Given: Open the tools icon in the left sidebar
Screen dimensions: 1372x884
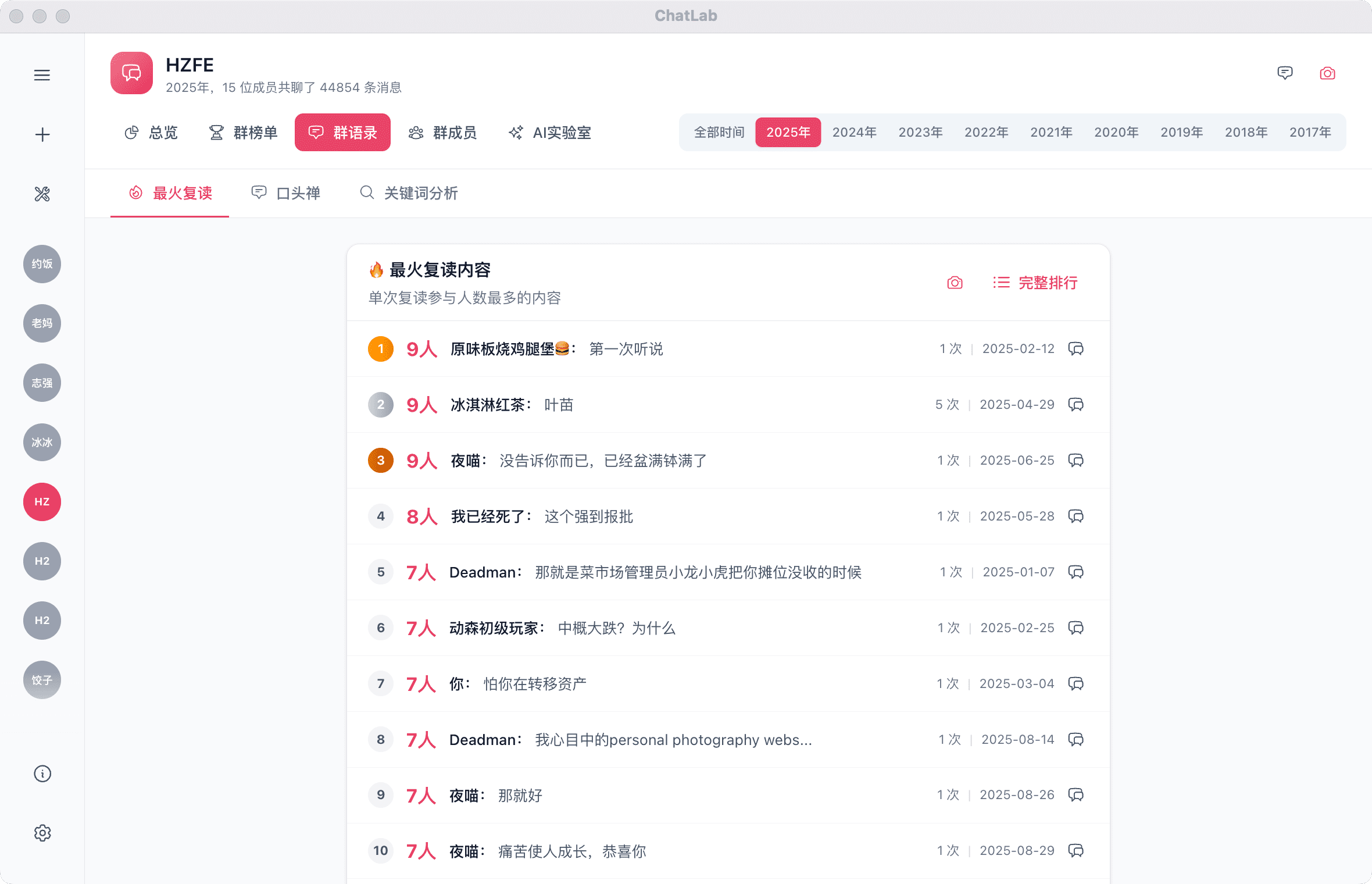Looking at the screenshot, I should click(41, 194).
